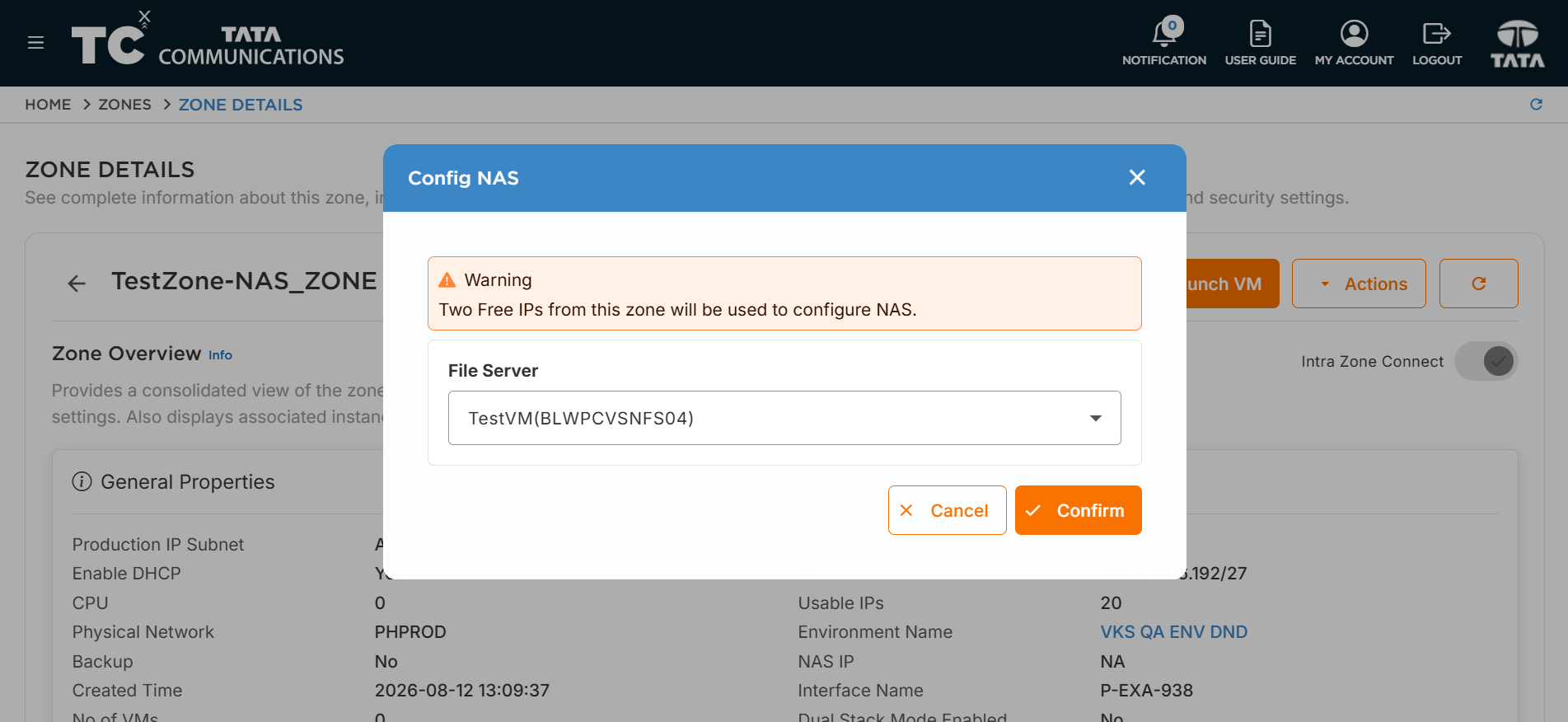Click the Launch VM button
The height and width of the screenshot is (722, 1568).
(1231, 284)
